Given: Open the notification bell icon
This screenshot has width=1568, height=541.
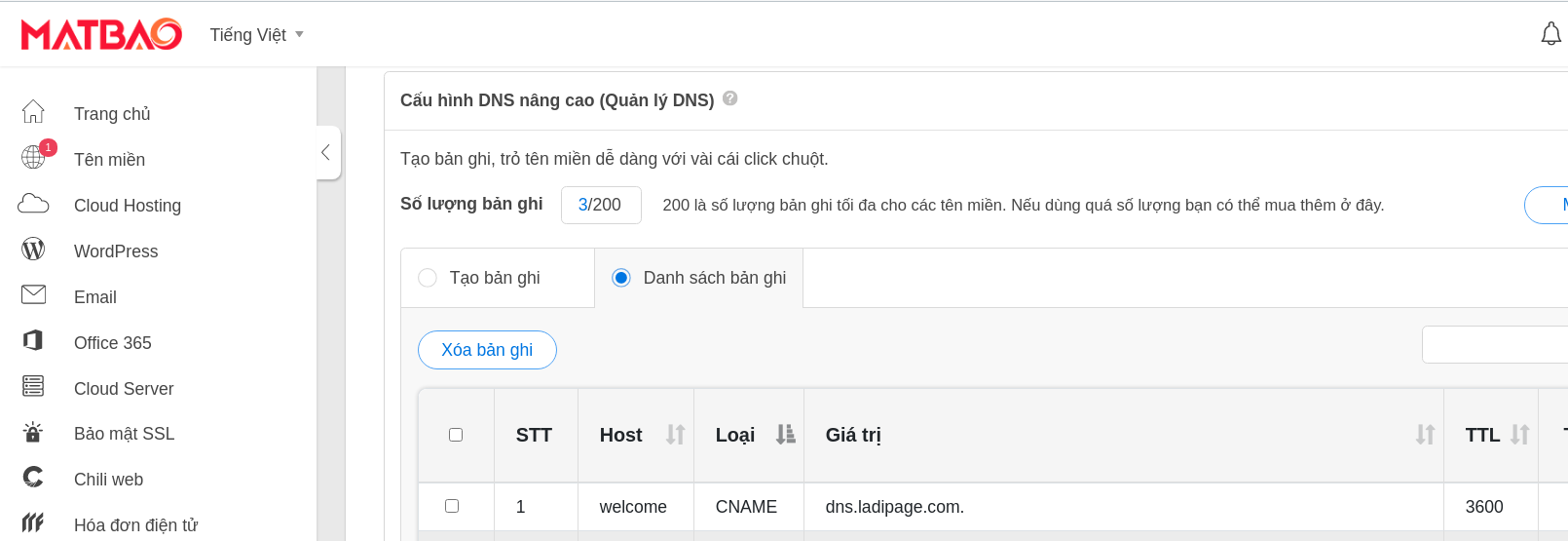Looking at the screenshot, I should pyautogui.click(x=1550, y=34).
